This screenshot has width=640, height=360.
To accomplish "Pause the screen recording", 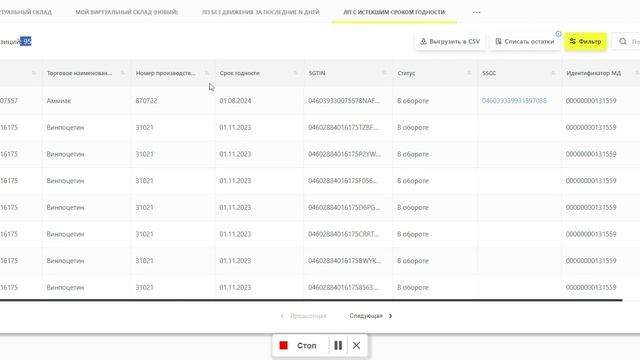I will tap(338, 346).
